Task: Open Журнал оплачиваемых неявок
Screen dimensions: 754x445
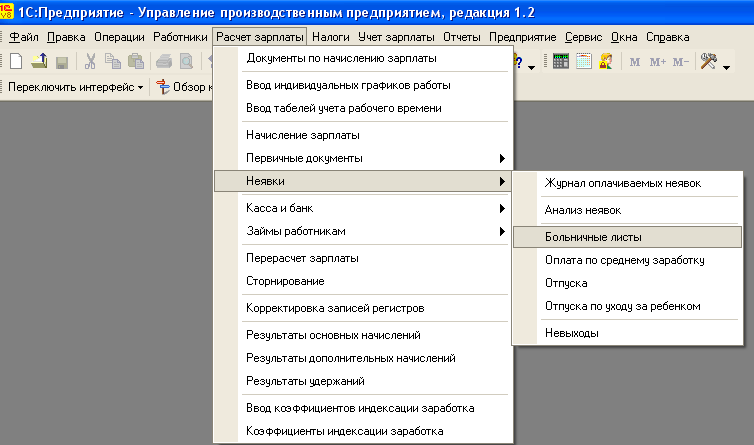Action: (x=628, y=183)
